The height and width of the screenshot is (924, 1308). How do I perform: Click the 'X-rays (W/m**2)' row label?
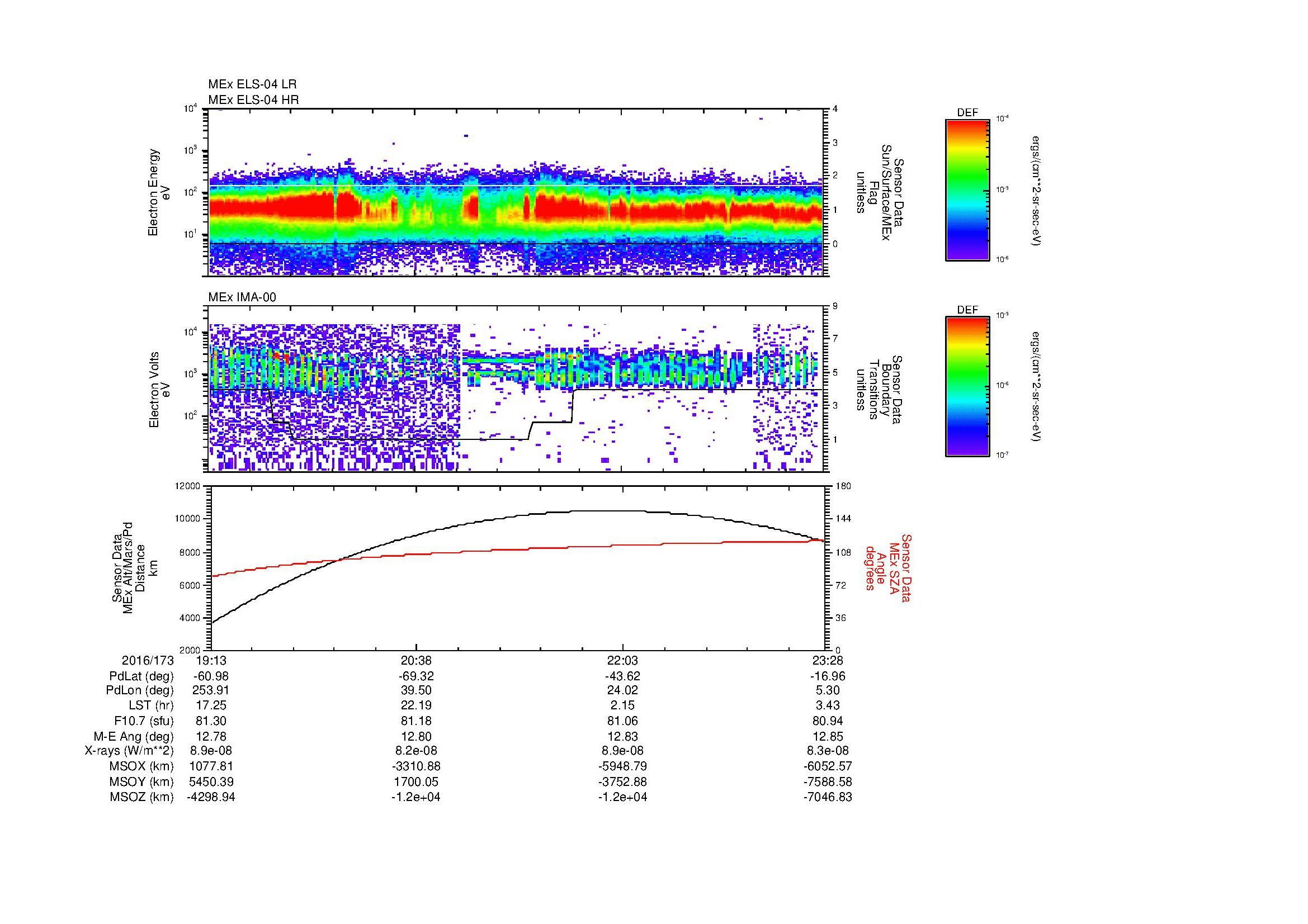(x=129, y=751)
